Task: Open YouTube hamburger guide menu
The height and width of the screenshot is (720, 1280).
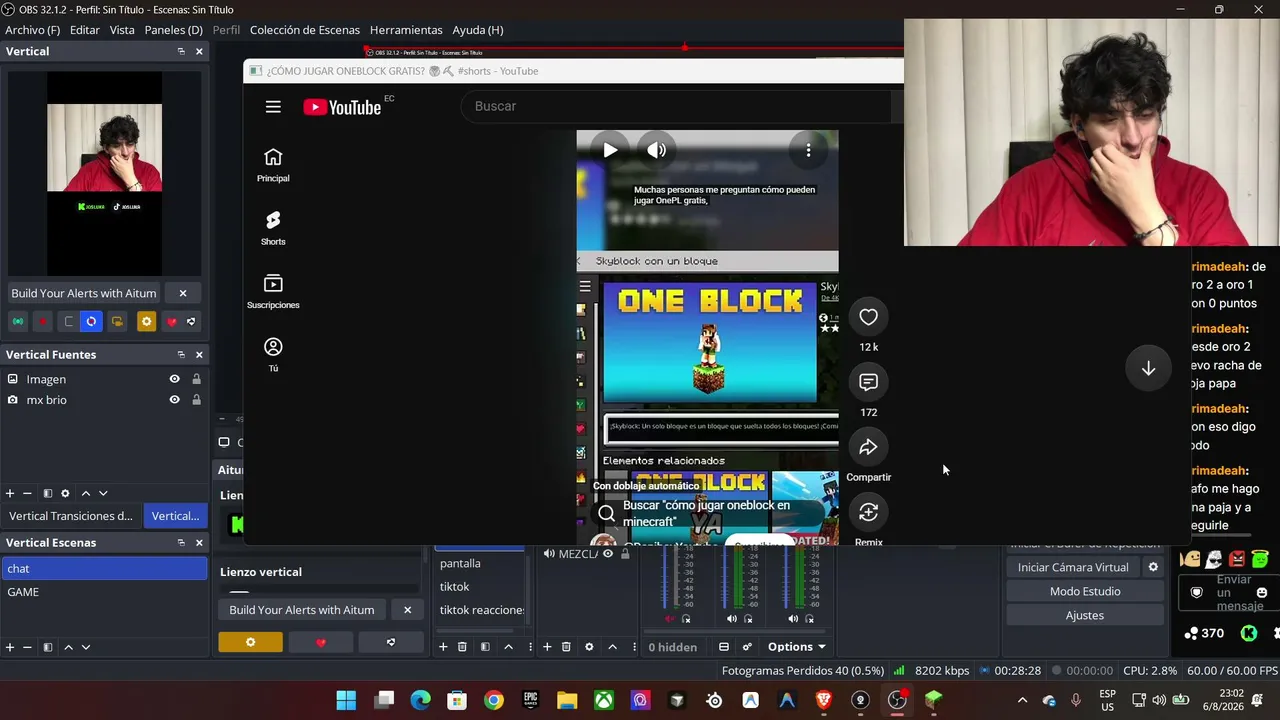Action: pyautogui.click(x=273, y=107)
